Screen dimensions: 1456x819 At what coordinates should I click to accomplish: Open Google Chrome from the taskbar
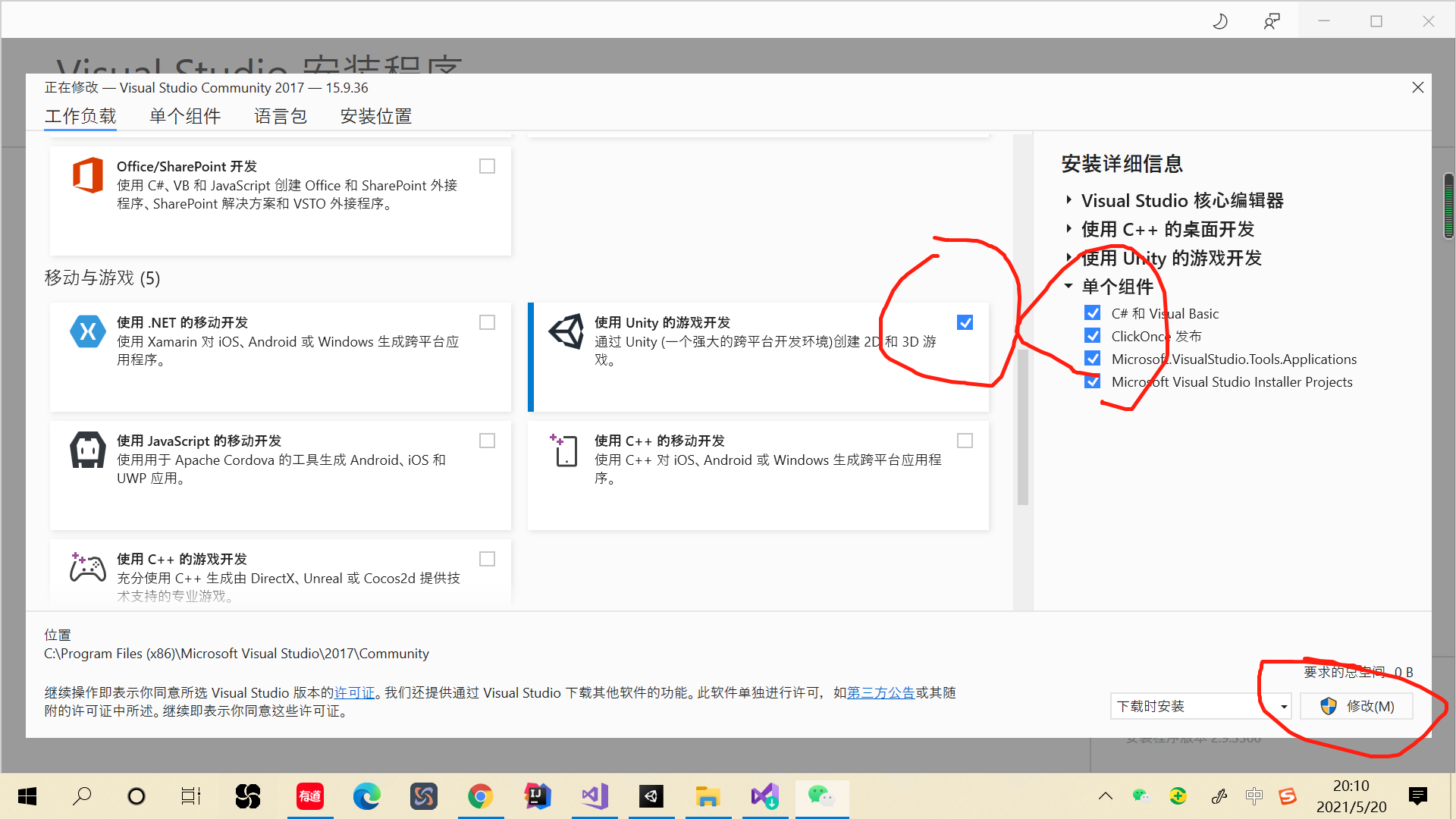click(481, 795)
